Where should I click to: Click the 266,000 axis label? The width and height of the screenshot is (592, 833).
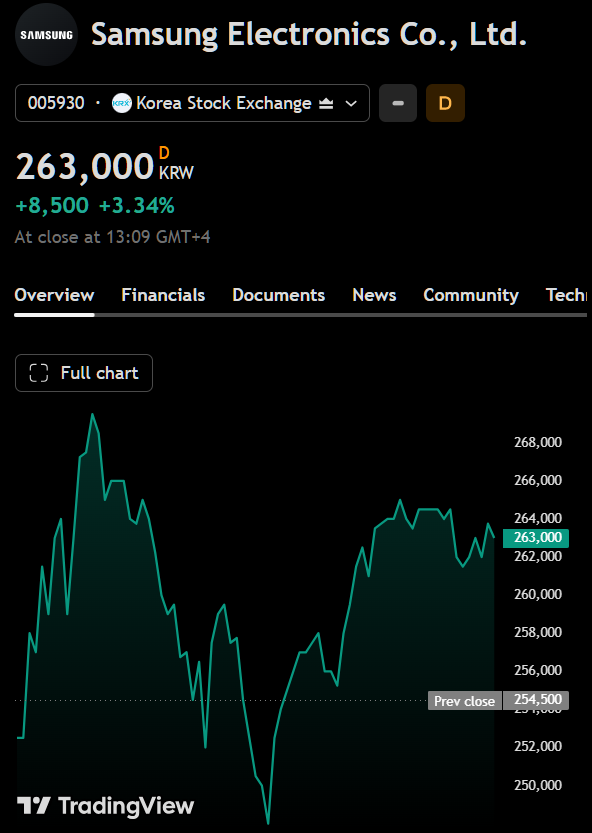(538, 480)
